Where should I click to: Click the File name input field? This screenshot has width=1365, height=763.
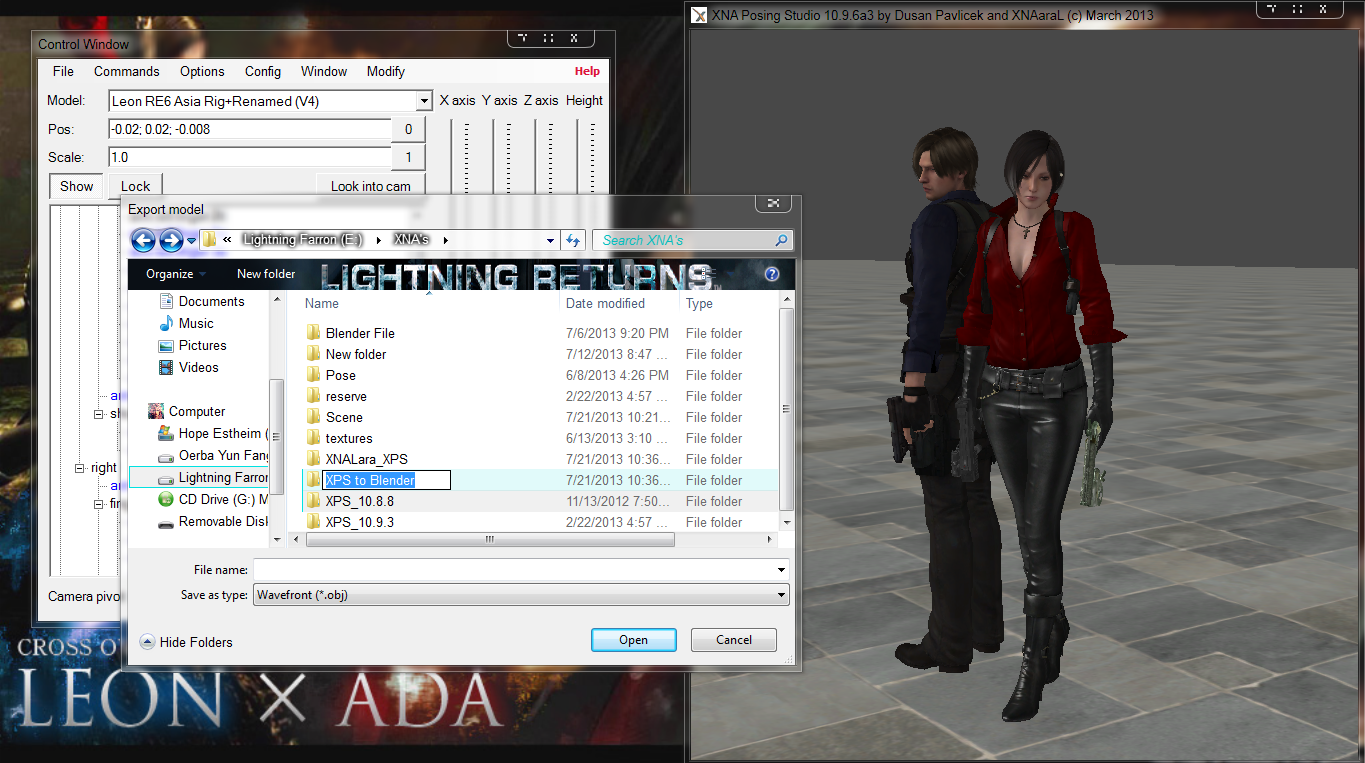coord(521,570)
